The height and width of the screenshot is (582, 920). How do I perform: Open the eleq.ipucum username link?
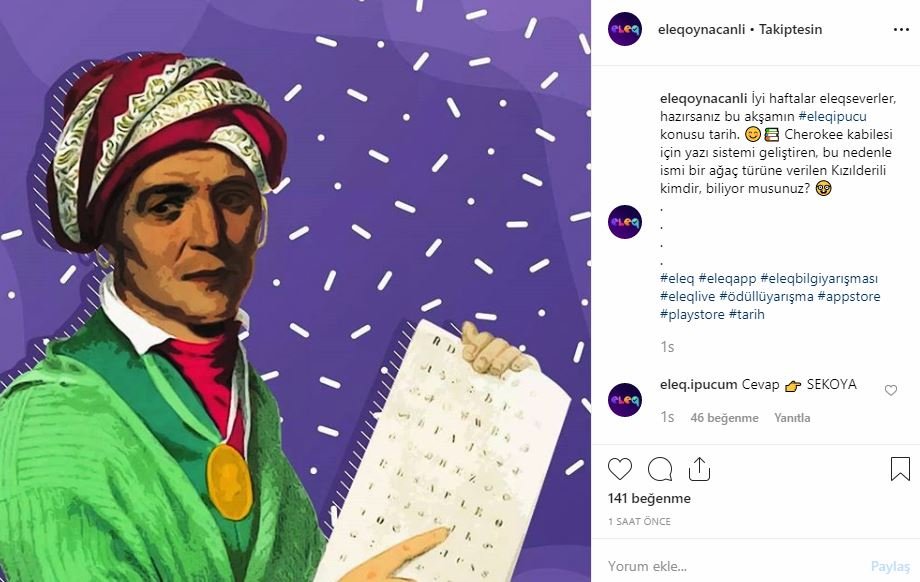698,385
